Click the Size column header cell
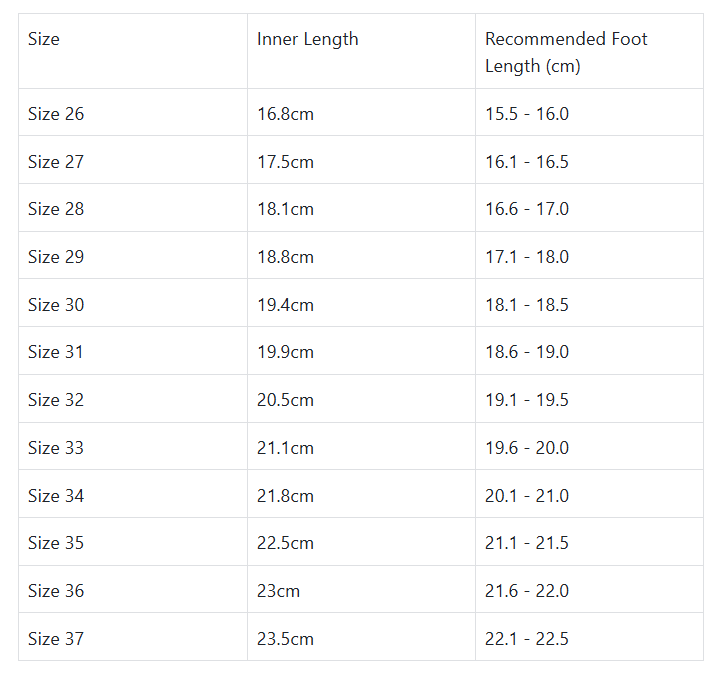 [x=44, y=40]
